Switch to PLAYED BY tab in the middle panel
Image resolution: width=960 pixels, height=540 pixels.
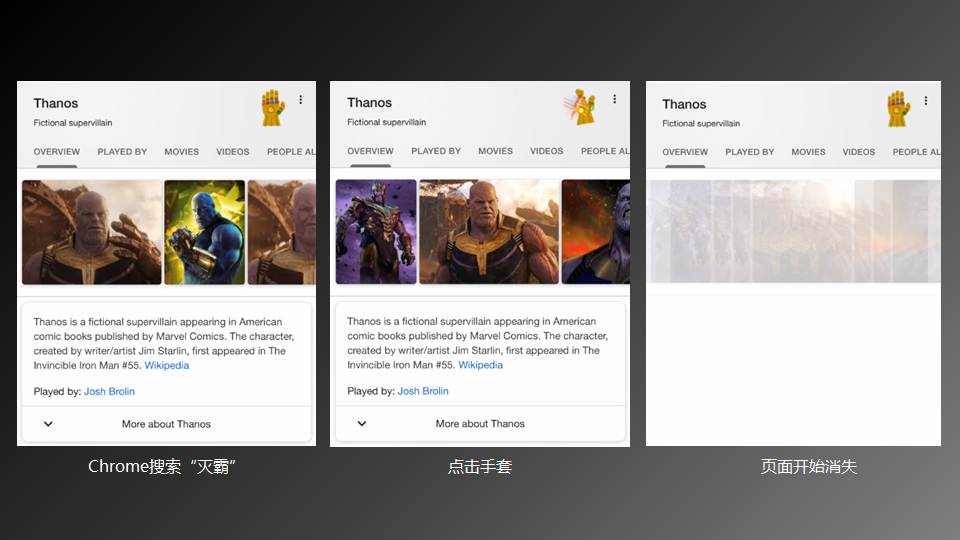(436, 151)
